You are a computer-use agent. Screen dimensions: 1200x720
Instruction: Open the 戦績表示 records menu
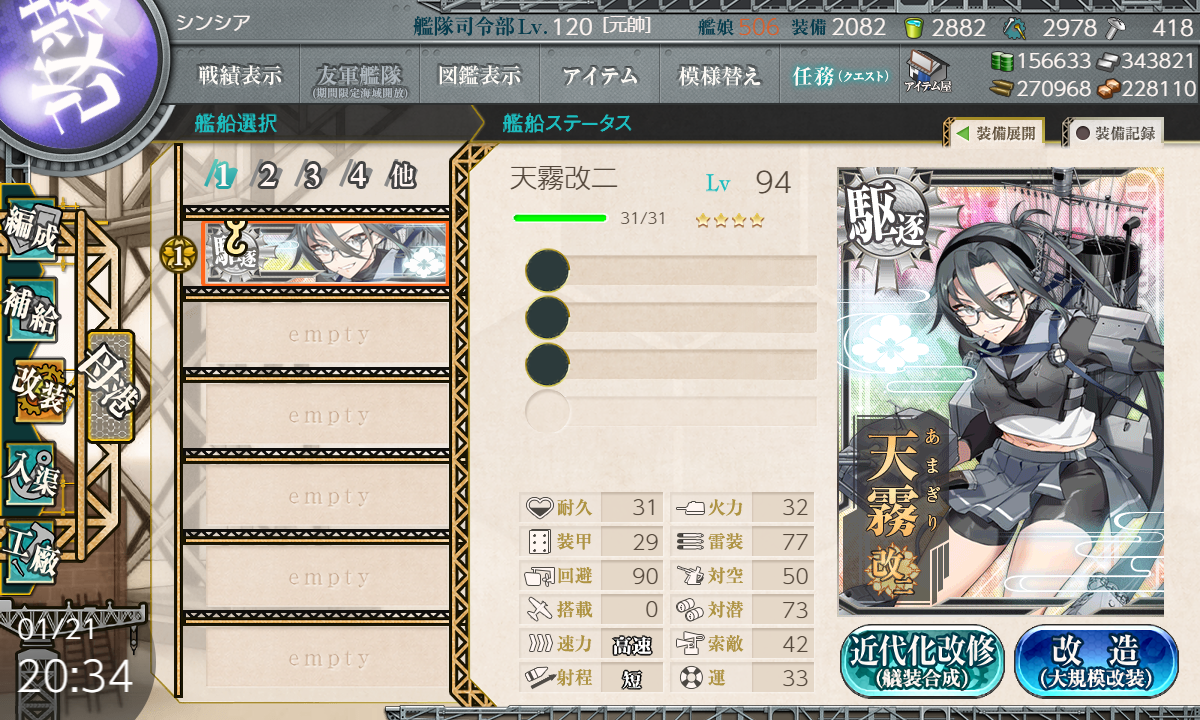click(x=240, y=76)
